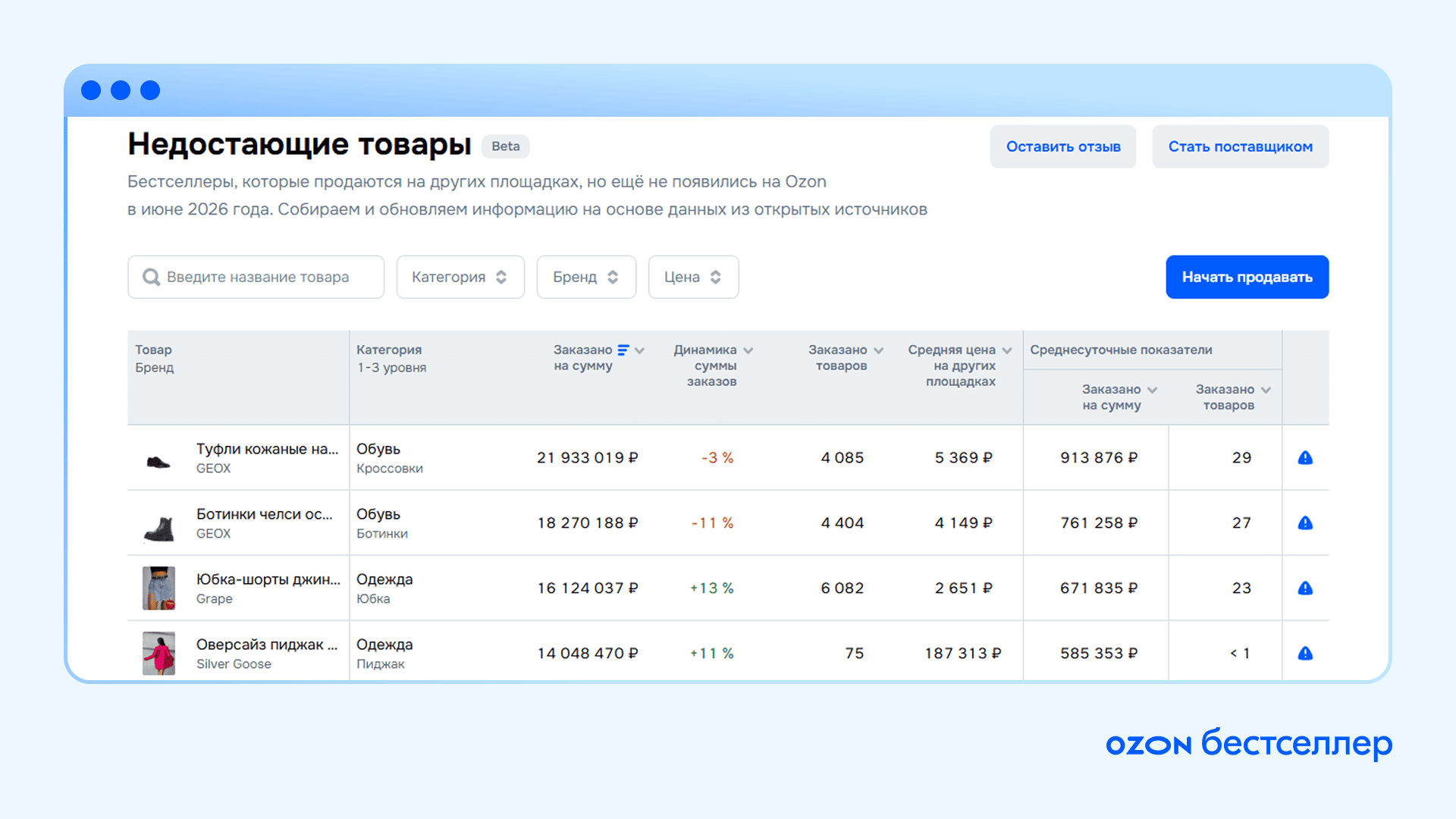
Task: Click the notification bell for Оверсайз пиджак row
Action: pos(1305,653)
